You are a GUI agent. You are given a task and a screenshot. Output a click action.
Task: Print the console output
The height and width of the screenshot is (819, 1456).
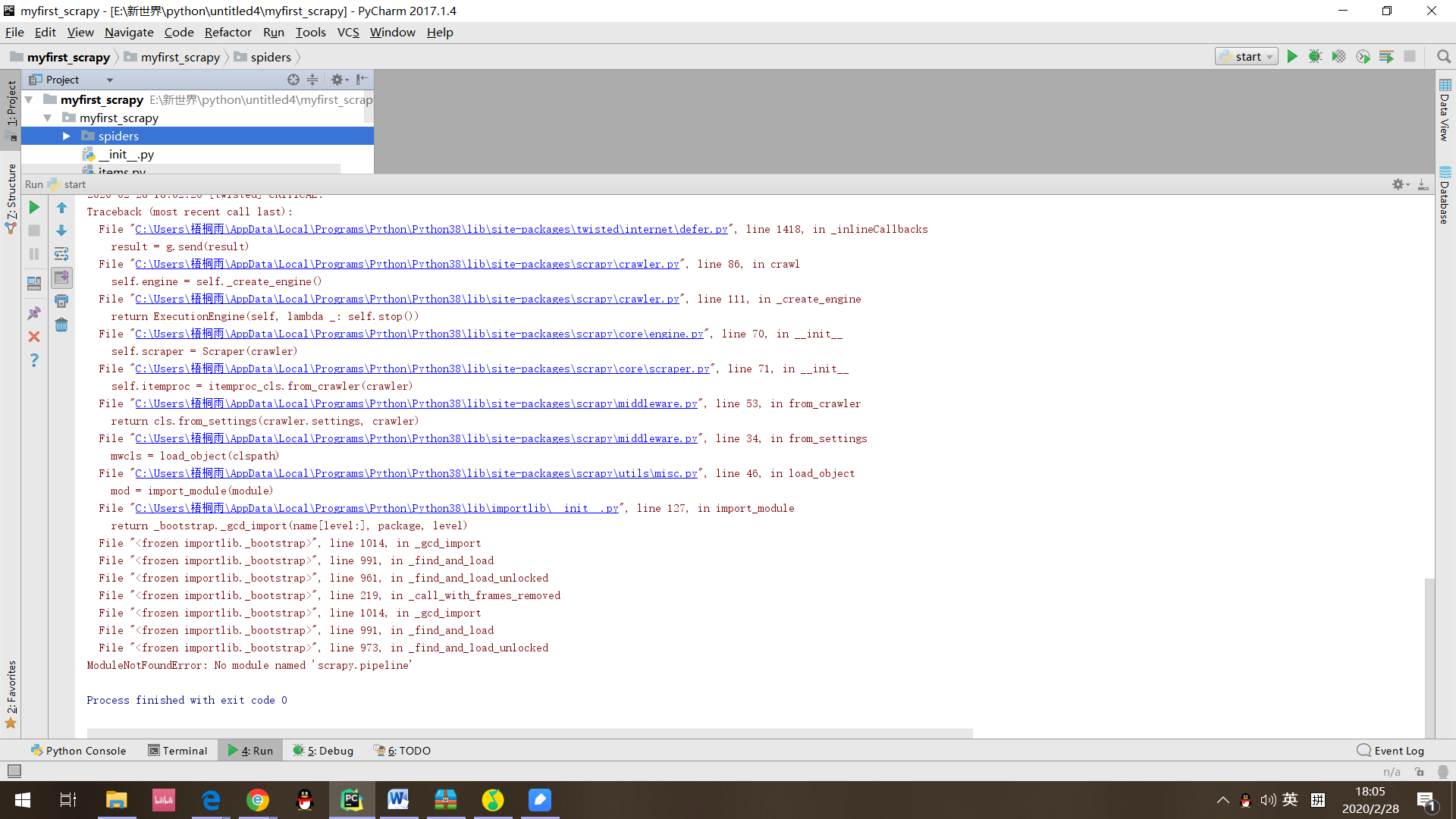pos(61,302)
